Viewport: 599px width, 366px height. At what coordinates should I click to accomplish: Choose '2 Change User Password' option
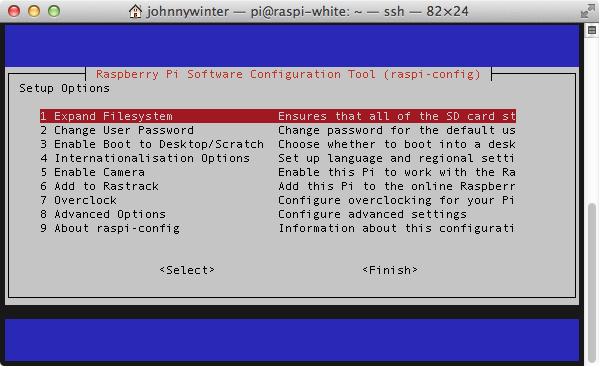[117, 130]
